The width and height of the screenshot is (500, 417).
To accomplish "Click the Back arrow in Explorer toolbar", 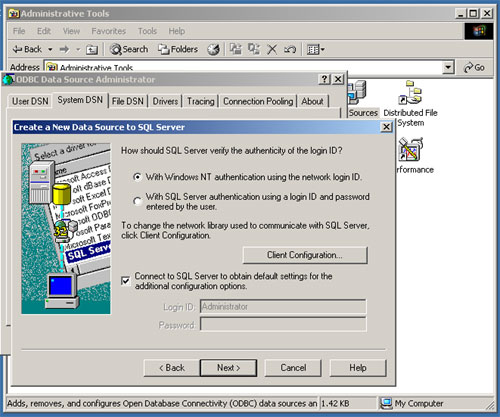I will point(27,49).
